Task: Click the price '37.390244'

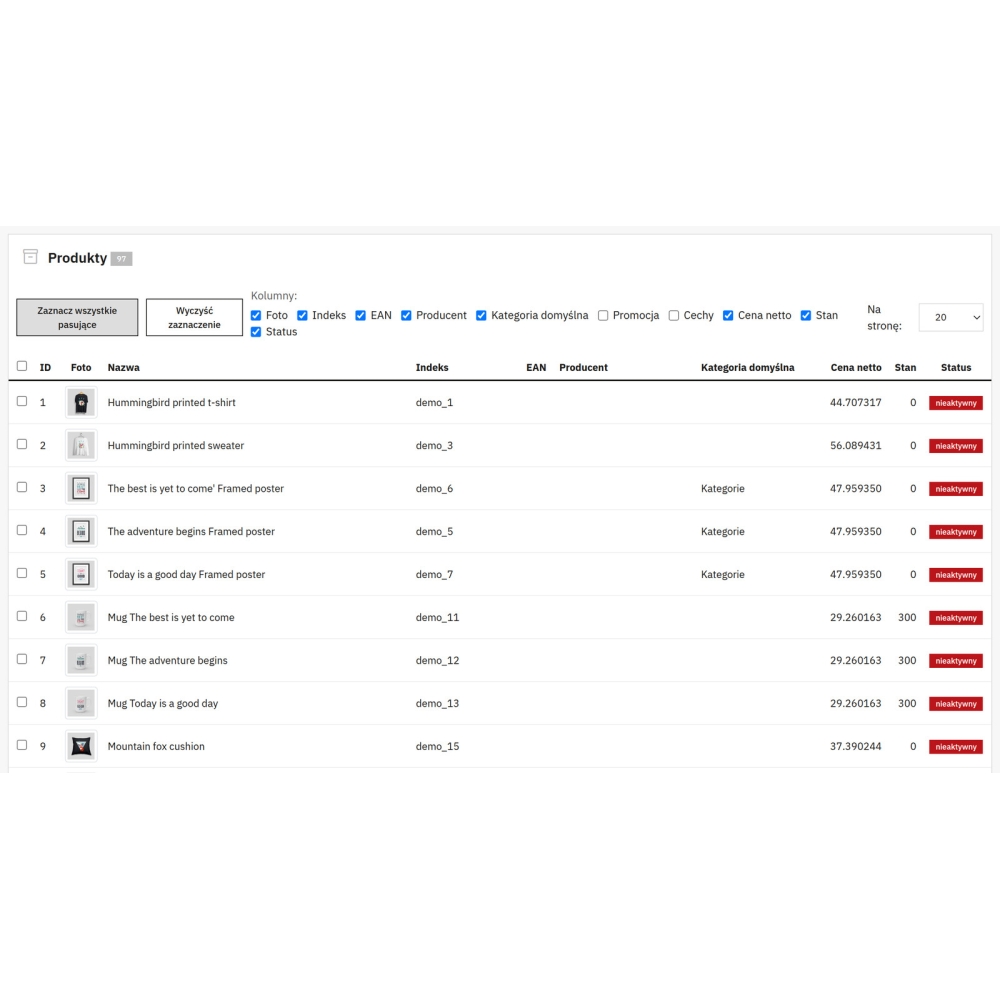Action: (856, 746)
